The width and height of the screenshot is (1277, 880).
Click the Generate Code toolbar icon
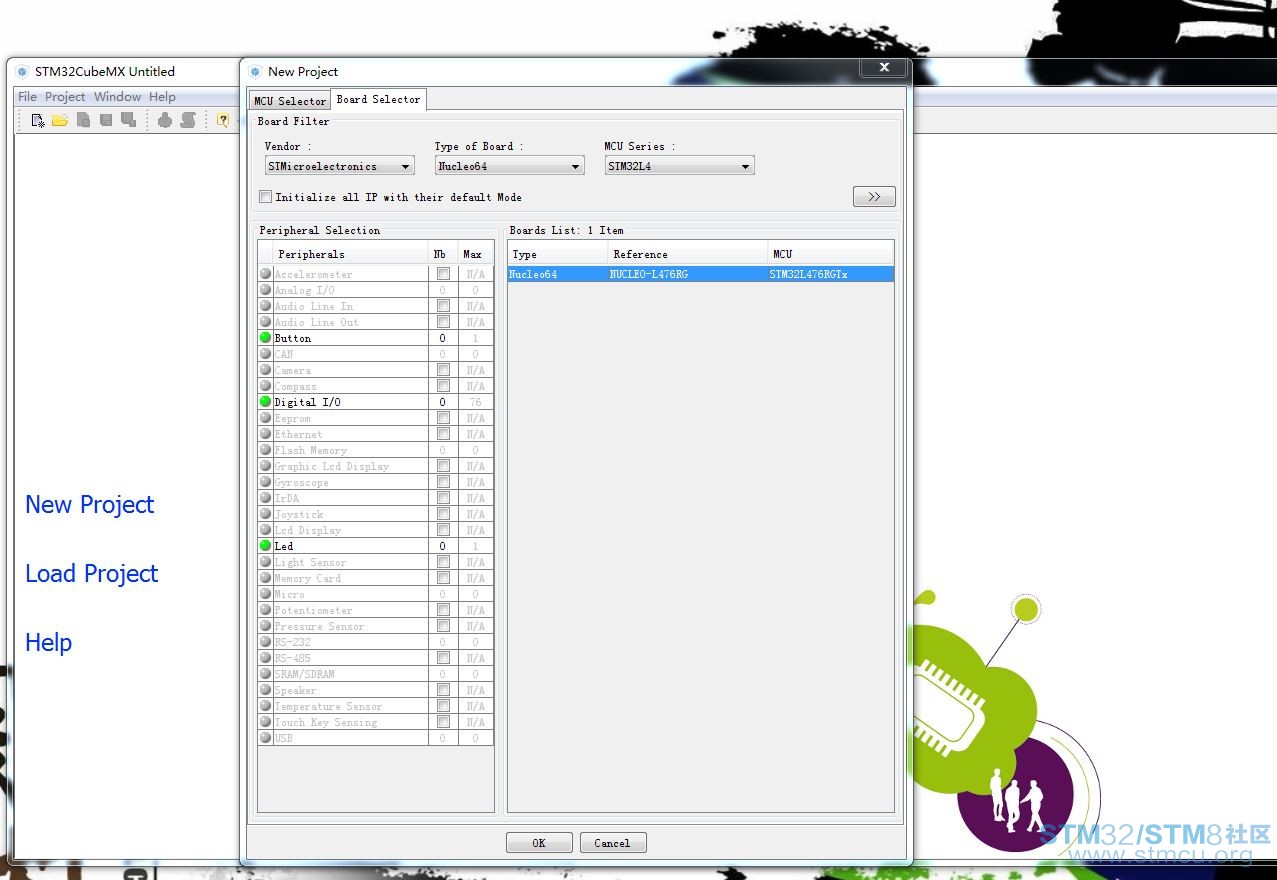(x=165, y=120)
